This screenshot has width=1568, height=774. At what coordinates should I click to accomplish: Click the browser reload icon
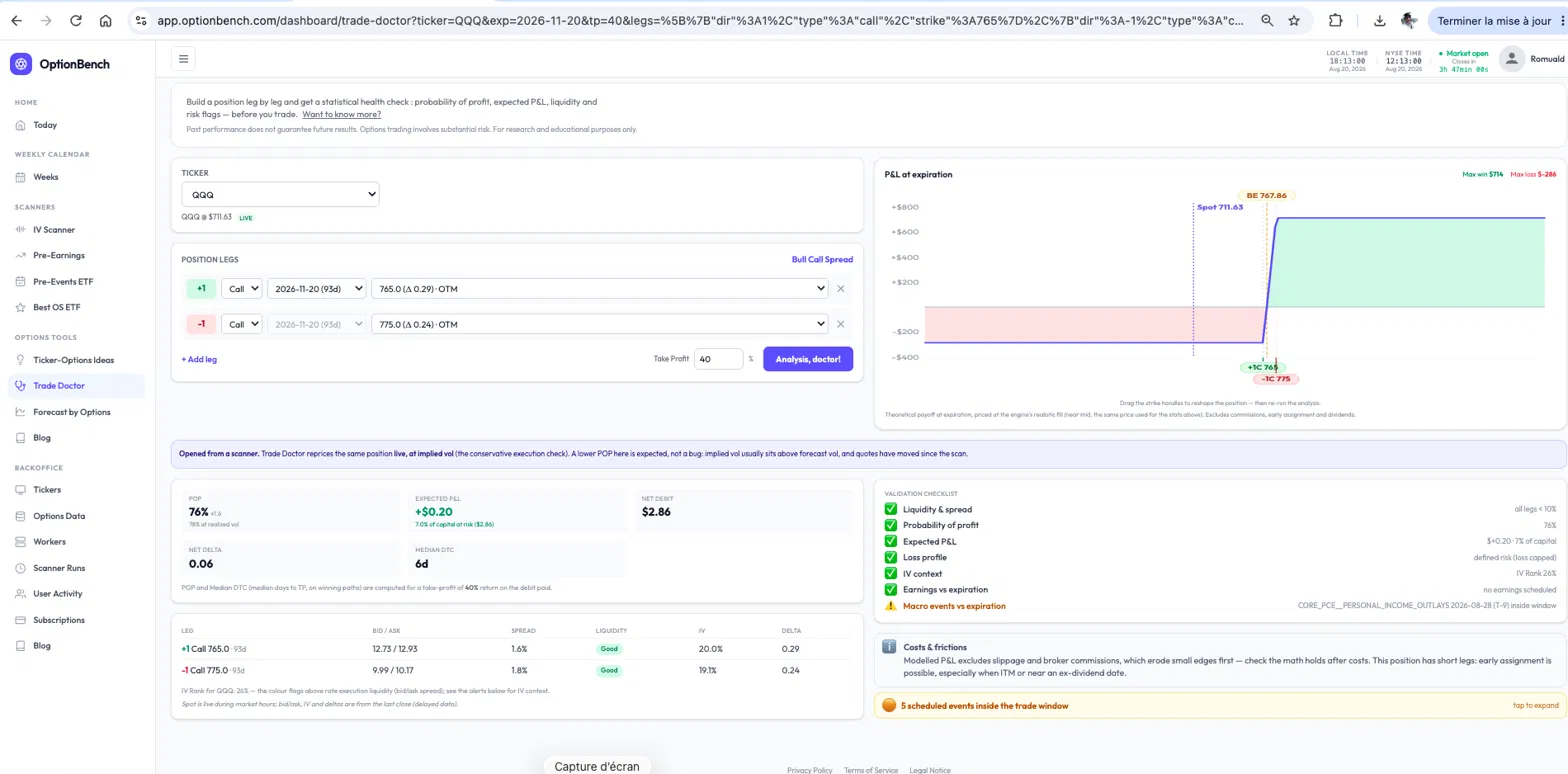click(76, 20)
